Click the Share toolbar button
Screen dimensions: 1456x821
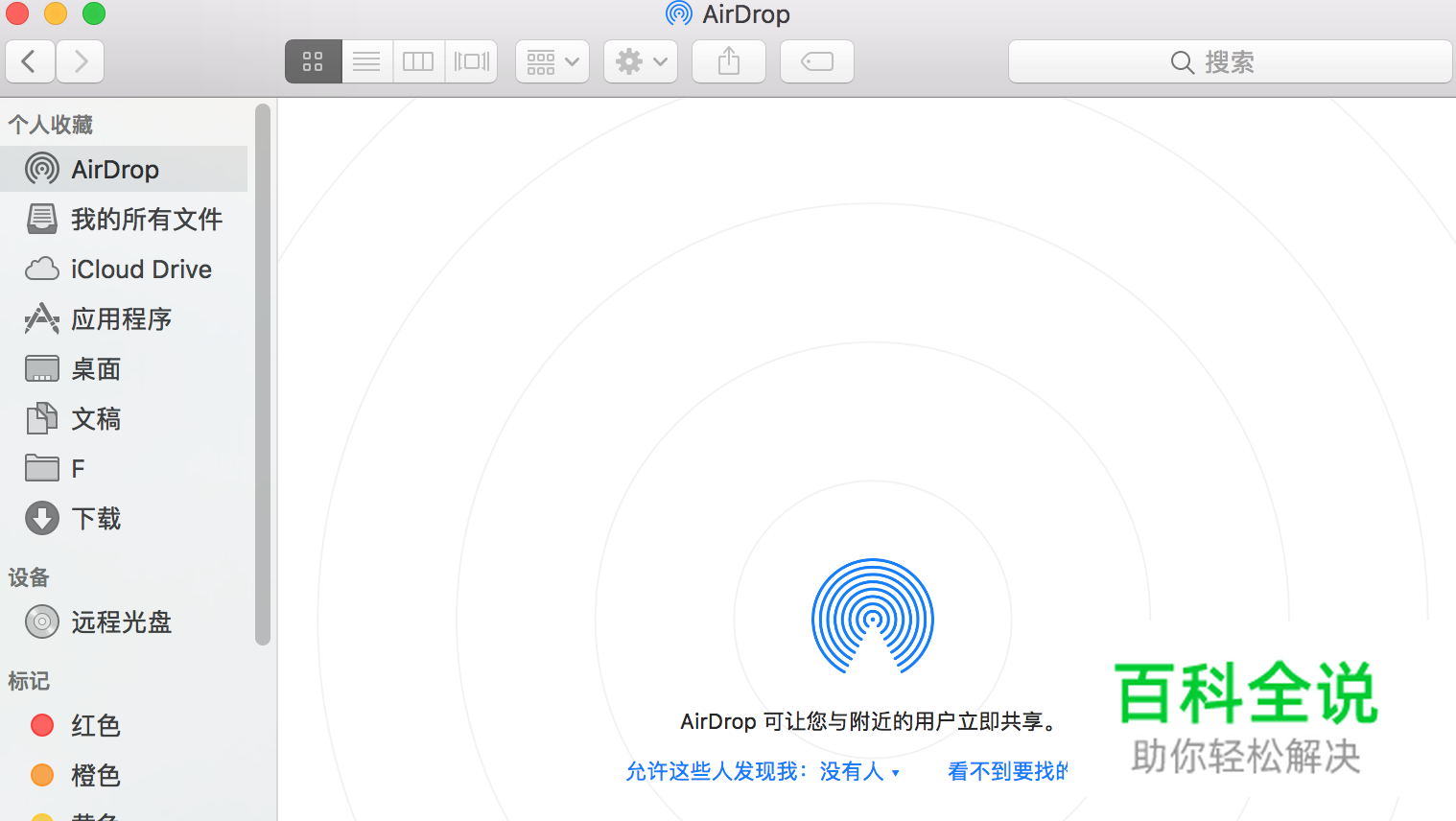click(729, 62)
